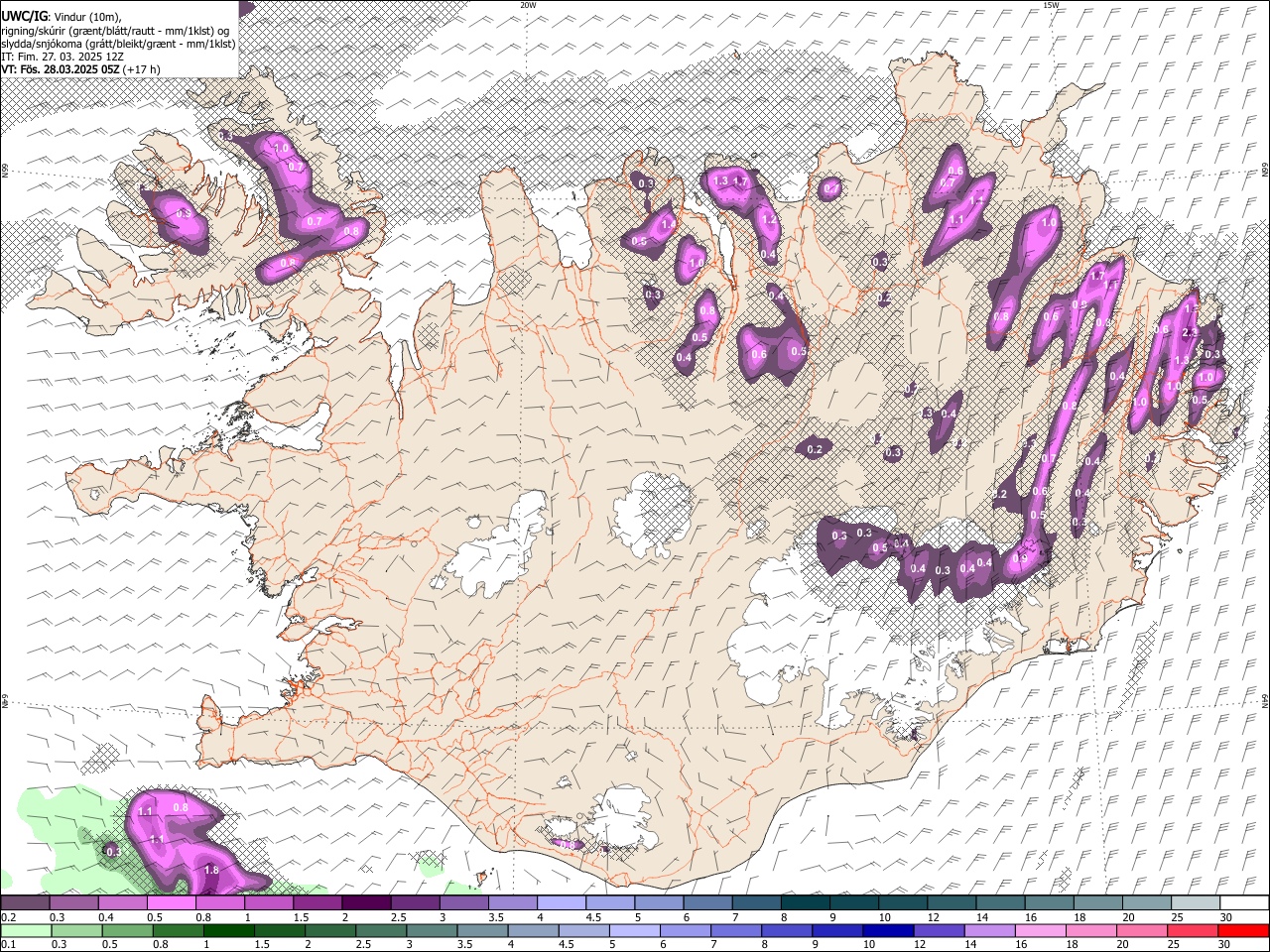Select the upper legend swatch starting at 0.8

(220, 903)
